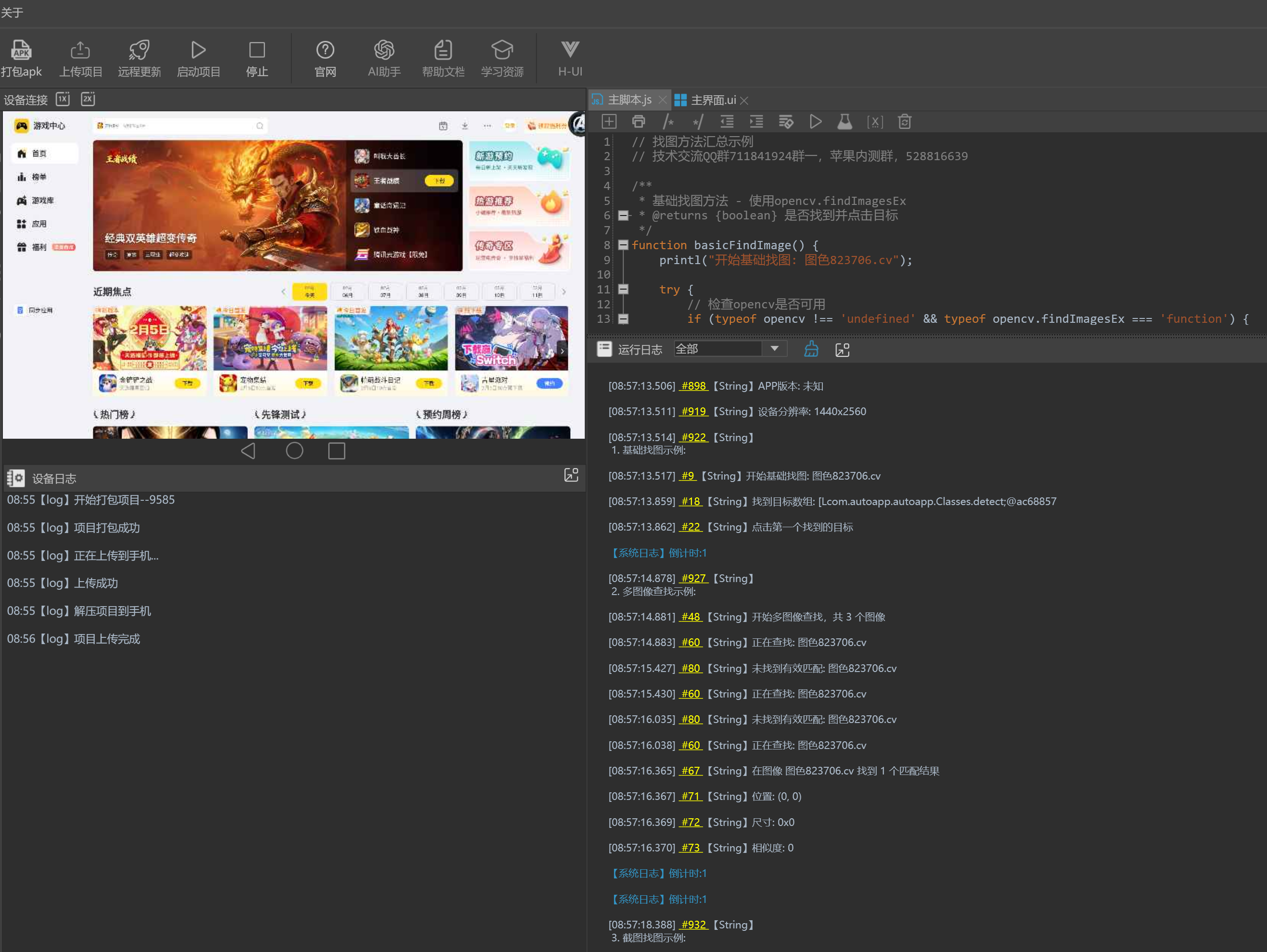
Task: Start project with 启动项目 play icon
Action: pos(198,51)
